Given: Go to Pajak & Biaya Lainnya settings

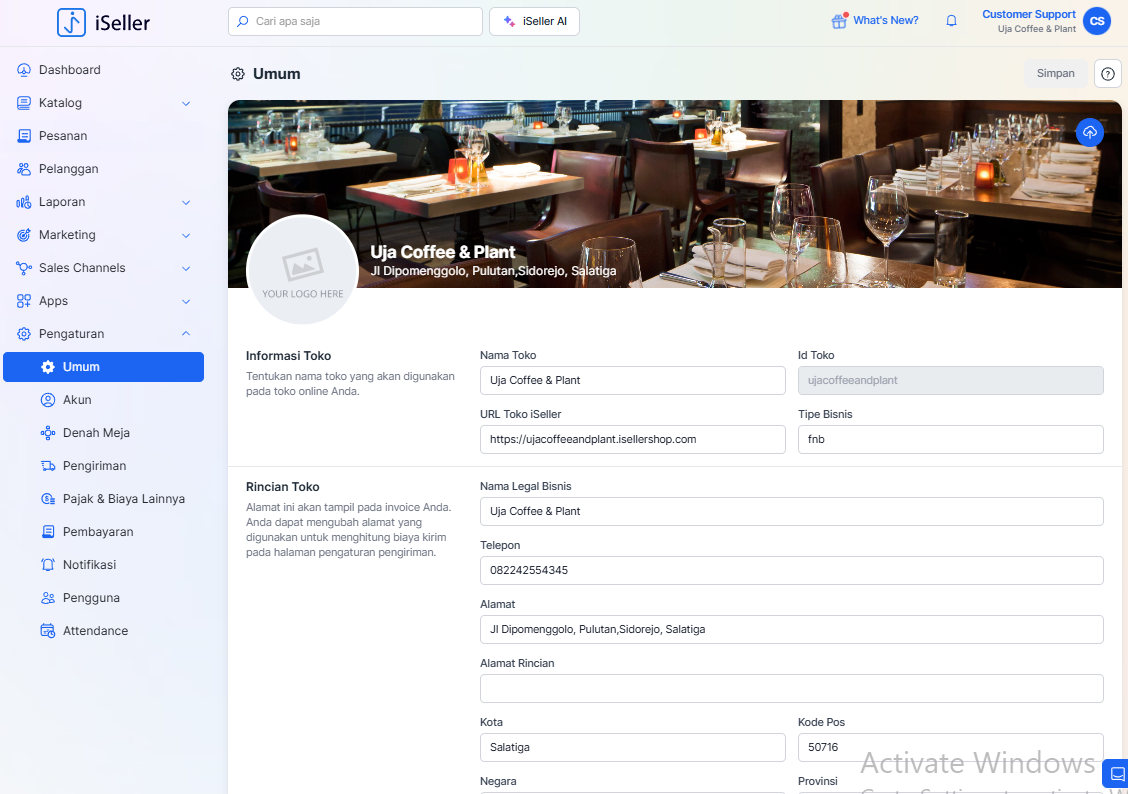Looking at the screenshot, I should (123, 499).
